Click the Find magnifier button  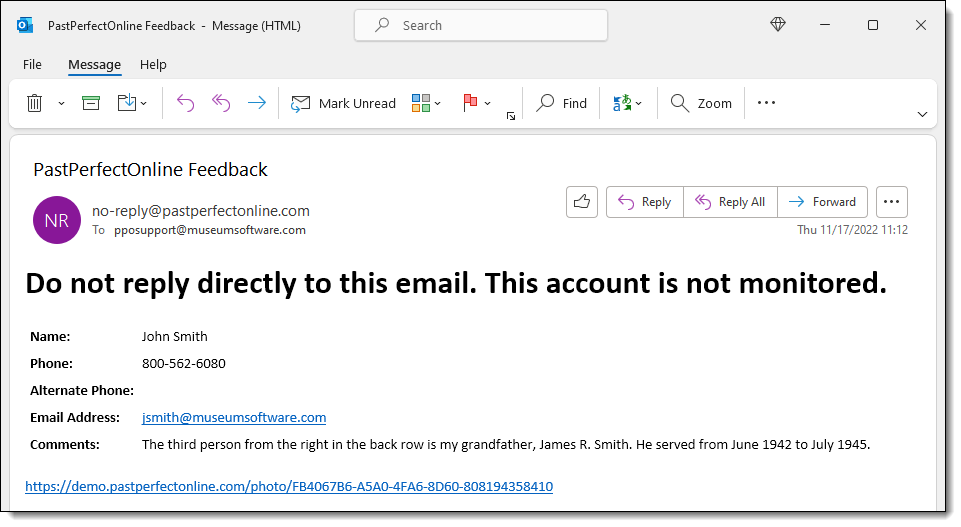(562, 103)
